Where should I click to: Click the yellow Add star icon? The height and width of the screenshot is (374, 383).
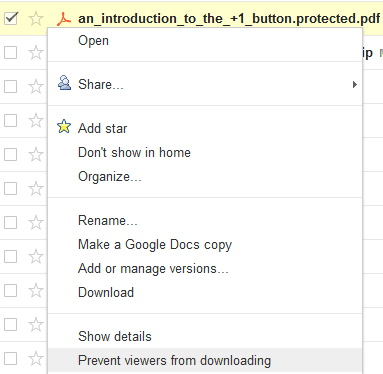(x=64, y=127)
